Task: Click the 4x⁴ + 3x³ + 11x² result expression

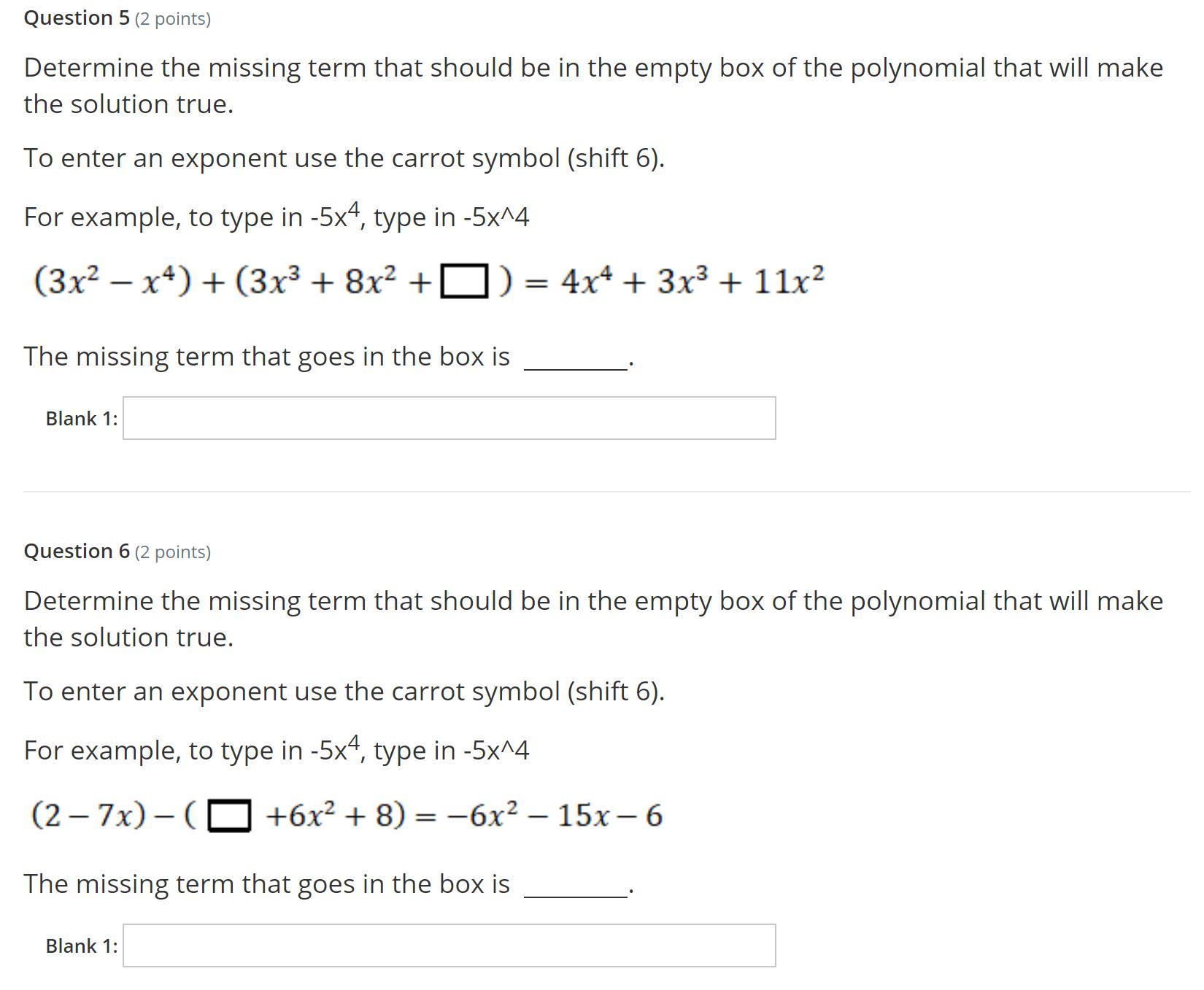Action: 692,282
